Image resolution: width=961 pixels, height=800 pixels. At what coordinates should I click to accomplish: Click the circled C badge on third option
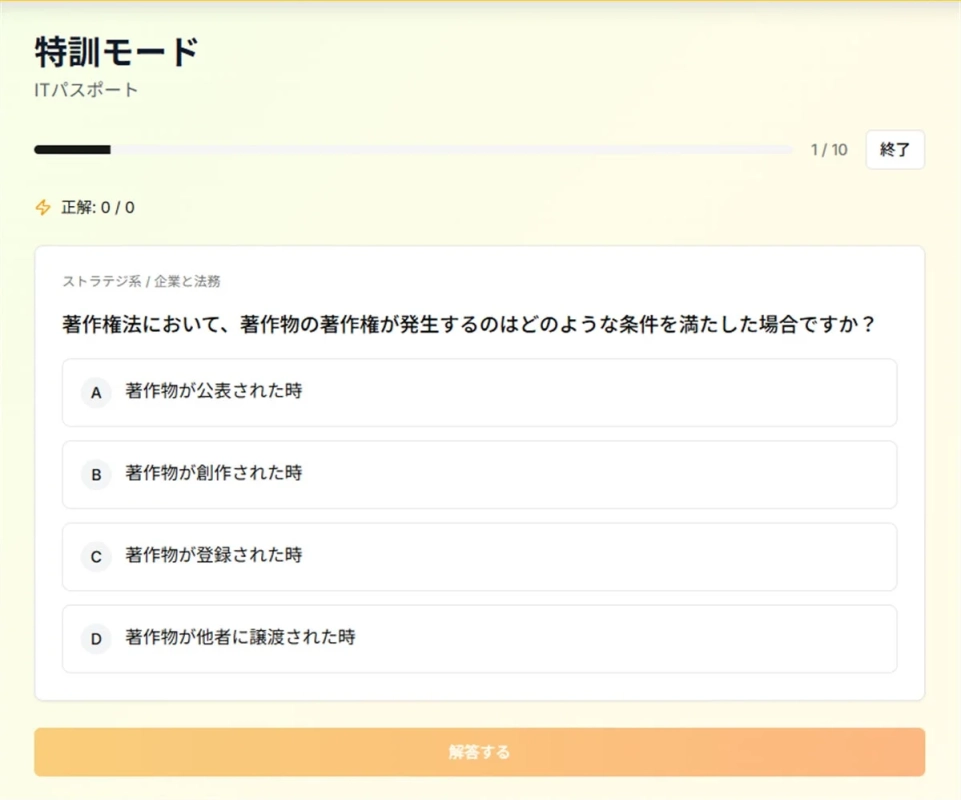pyautogui.click(x=95, y=557)
